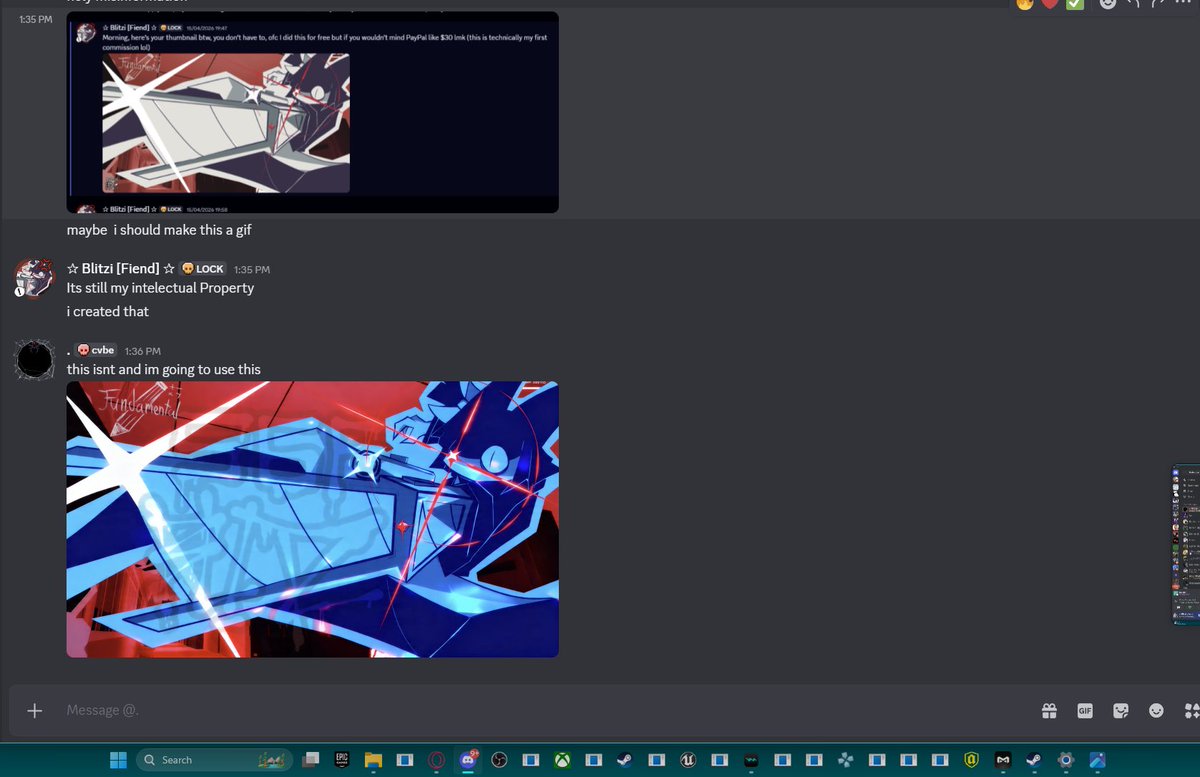
Task: Click the 1:35 PM timestamp beside the LOCK tag
Action: tap(252, 269)
